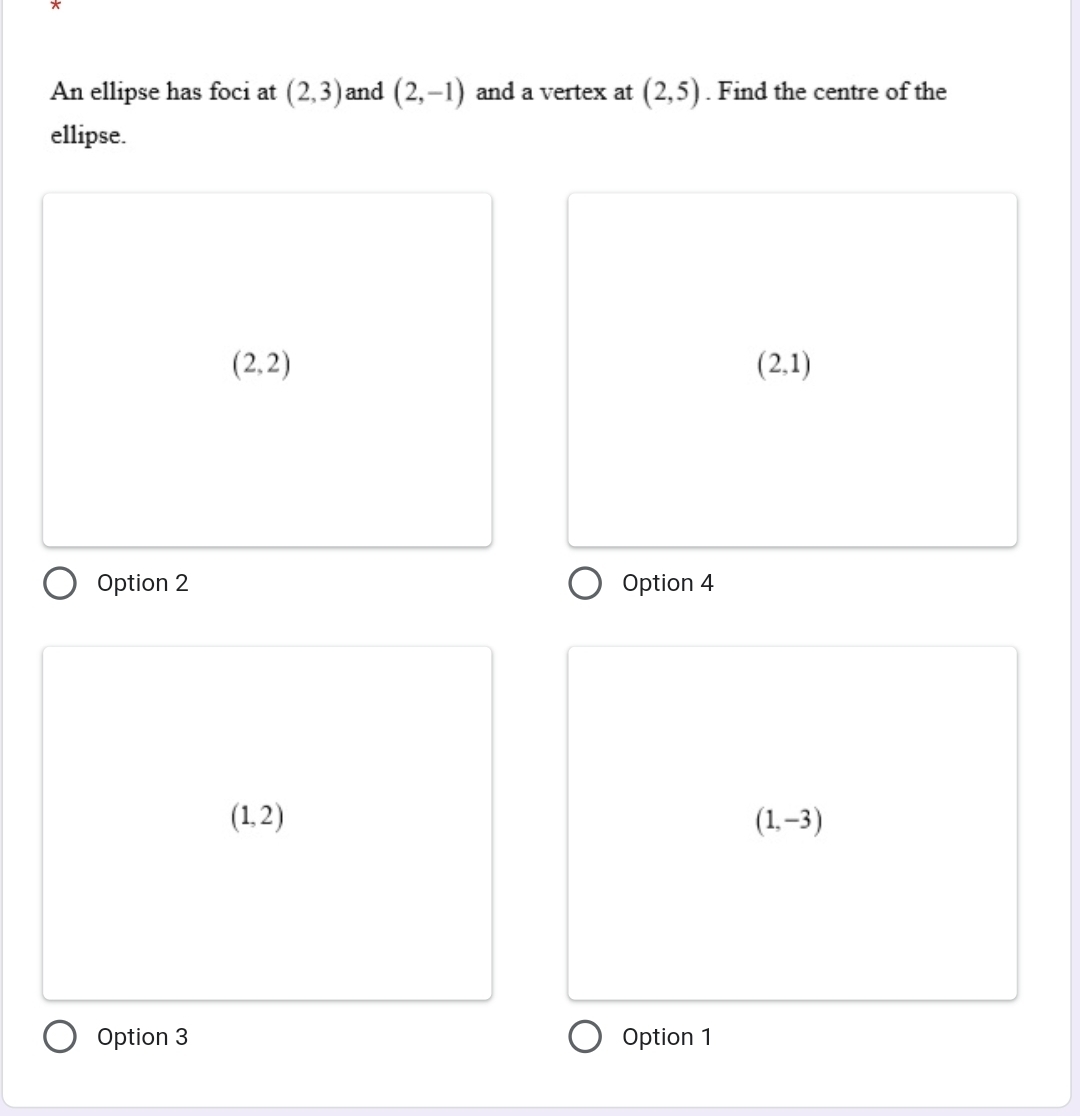
Task: Select the Option 1 radio button circle
Action: pos(585,1038)
